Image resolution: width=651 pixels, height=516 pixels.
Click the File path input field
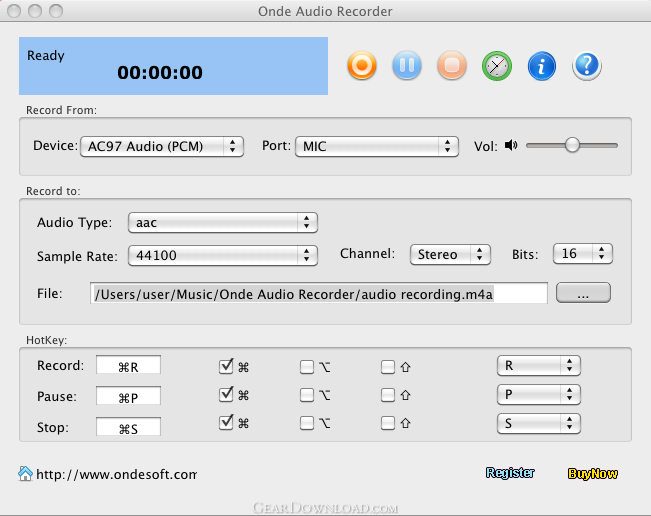318,293
